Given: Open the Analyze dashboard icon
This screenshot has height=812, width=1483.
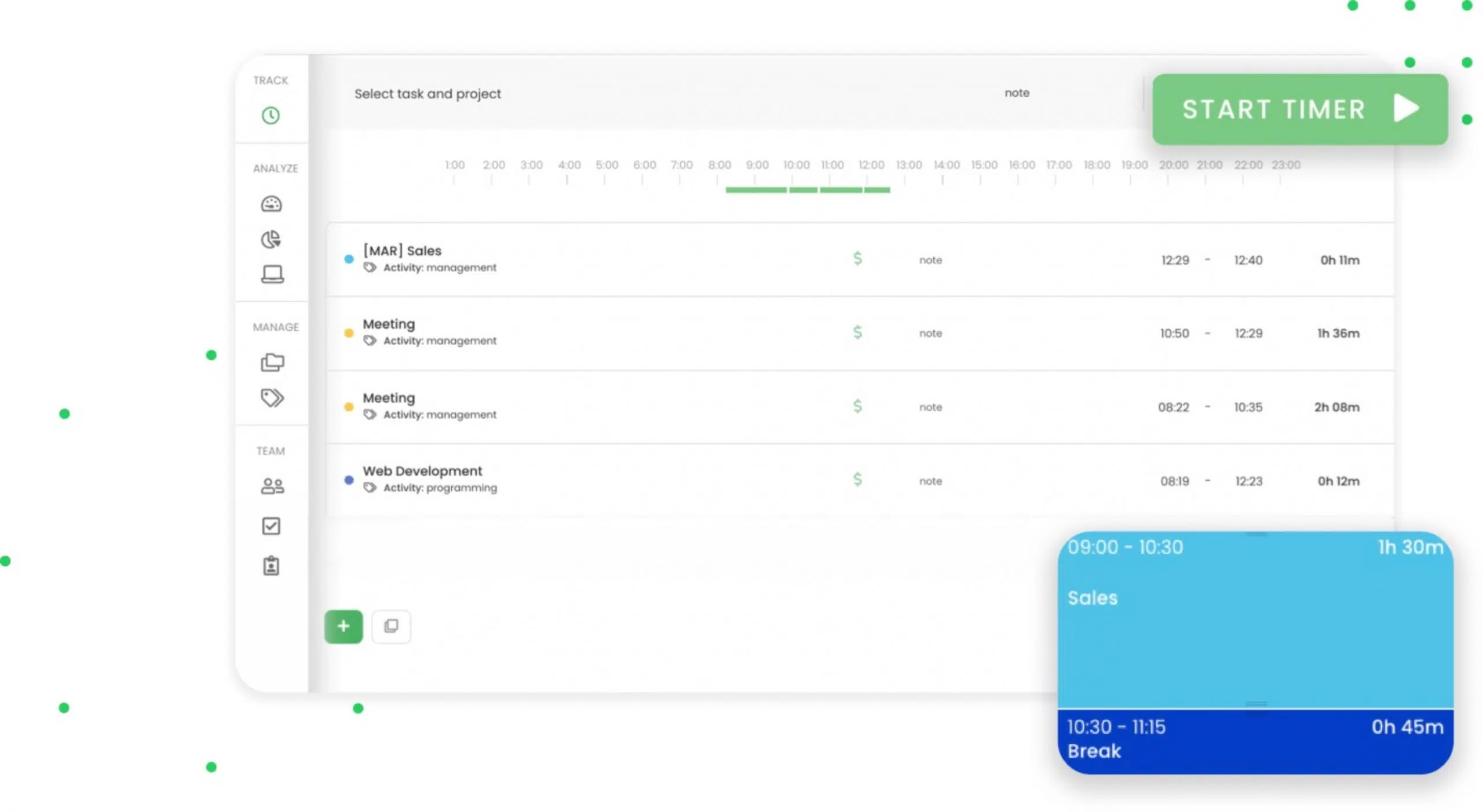Looking at the screenshot, I should point(270,203).
